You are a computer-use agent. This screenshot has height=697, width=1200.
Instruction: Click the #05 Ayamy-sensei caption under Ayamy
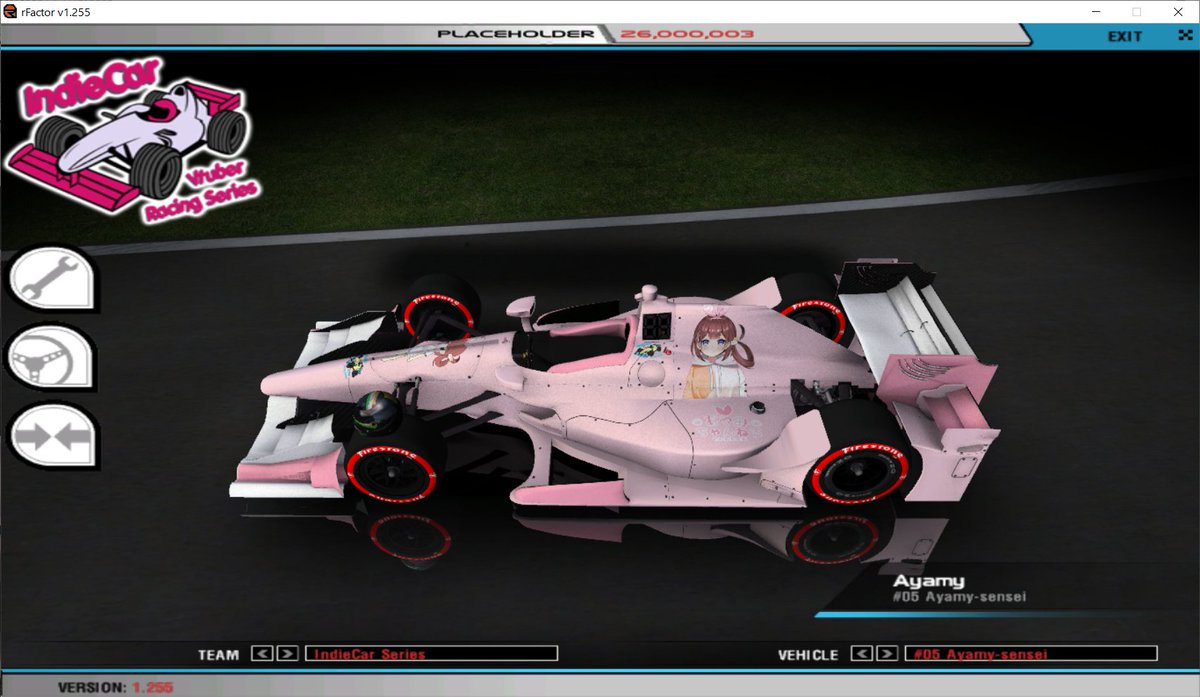tap(959, 597)
